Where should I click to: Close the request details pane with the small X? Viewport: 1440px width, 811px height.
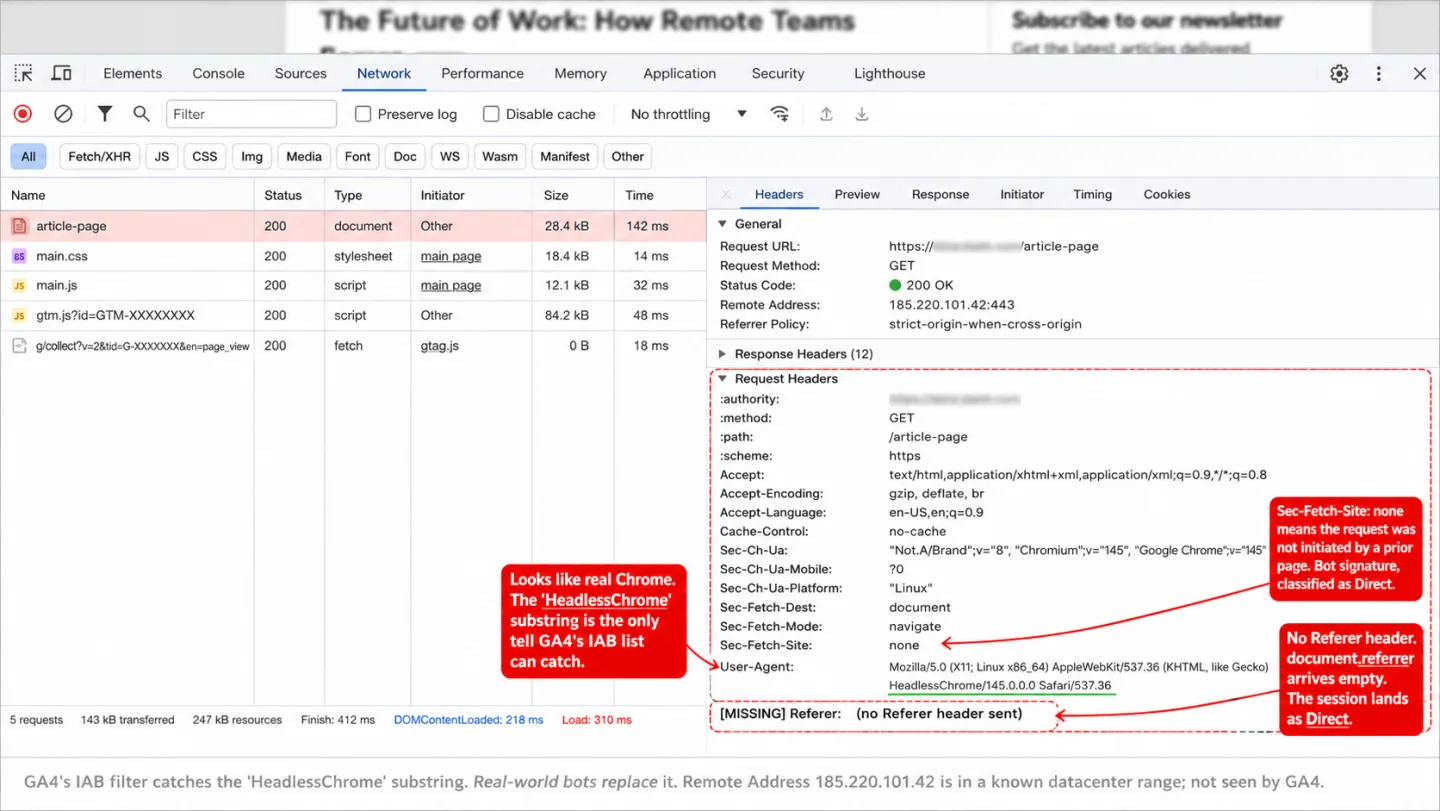(x=726, y=194)
